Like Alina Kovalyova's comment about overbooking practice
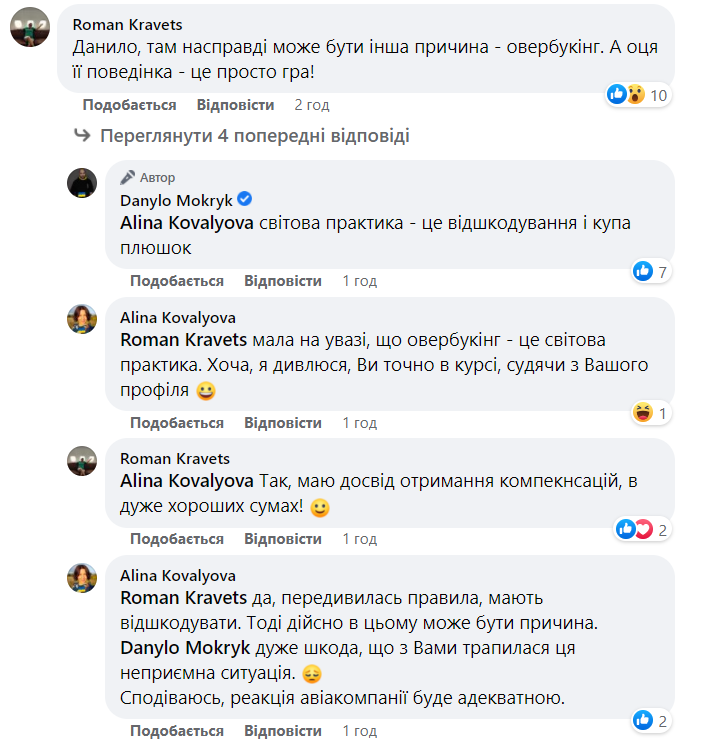The height and width of the screenshot is (739, 711). (176, 423)
